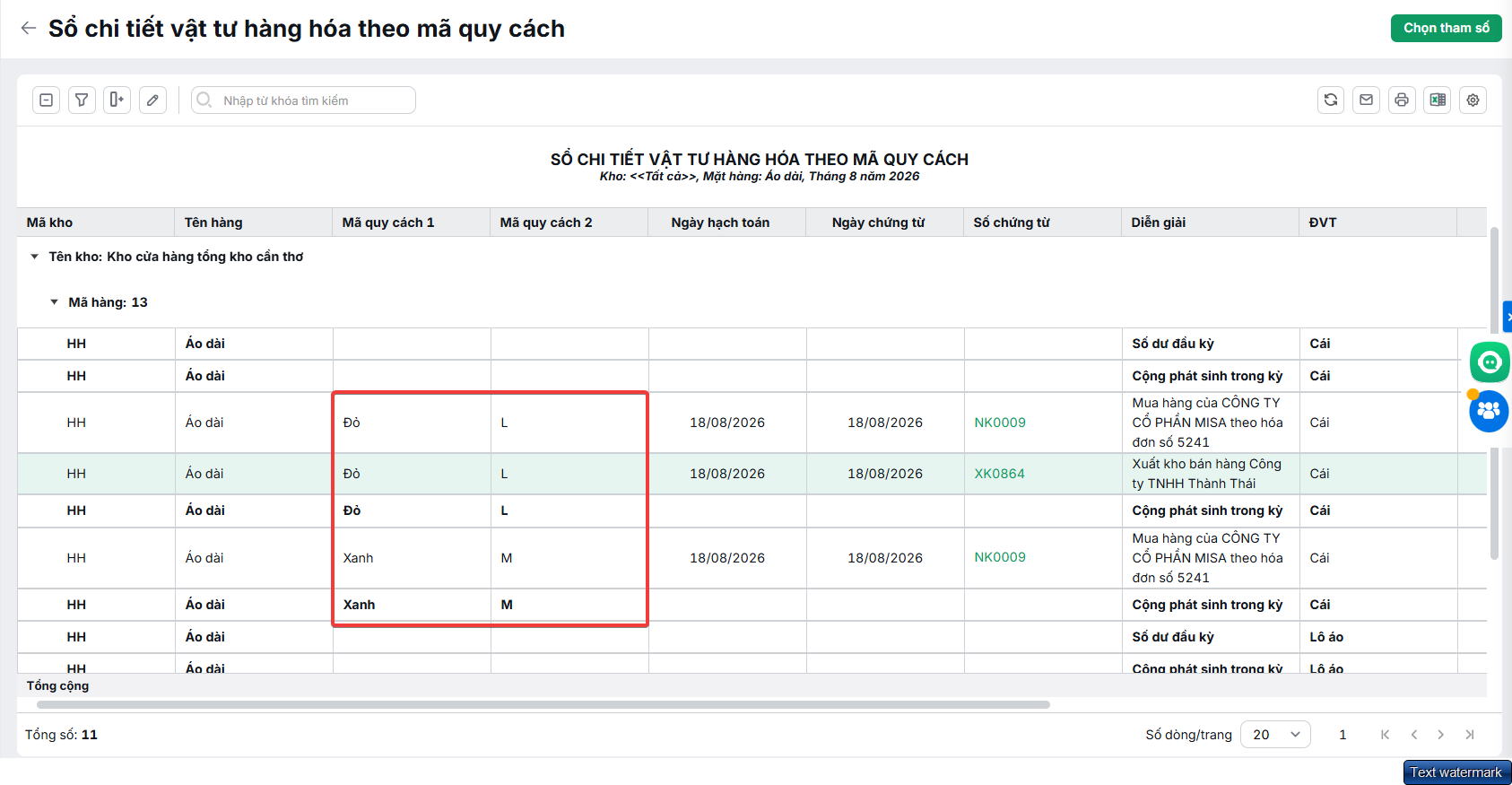Open the rows-per-page dropdown
The width and height of the screenshot is (1512, 785).
(x=1275, y=734)
